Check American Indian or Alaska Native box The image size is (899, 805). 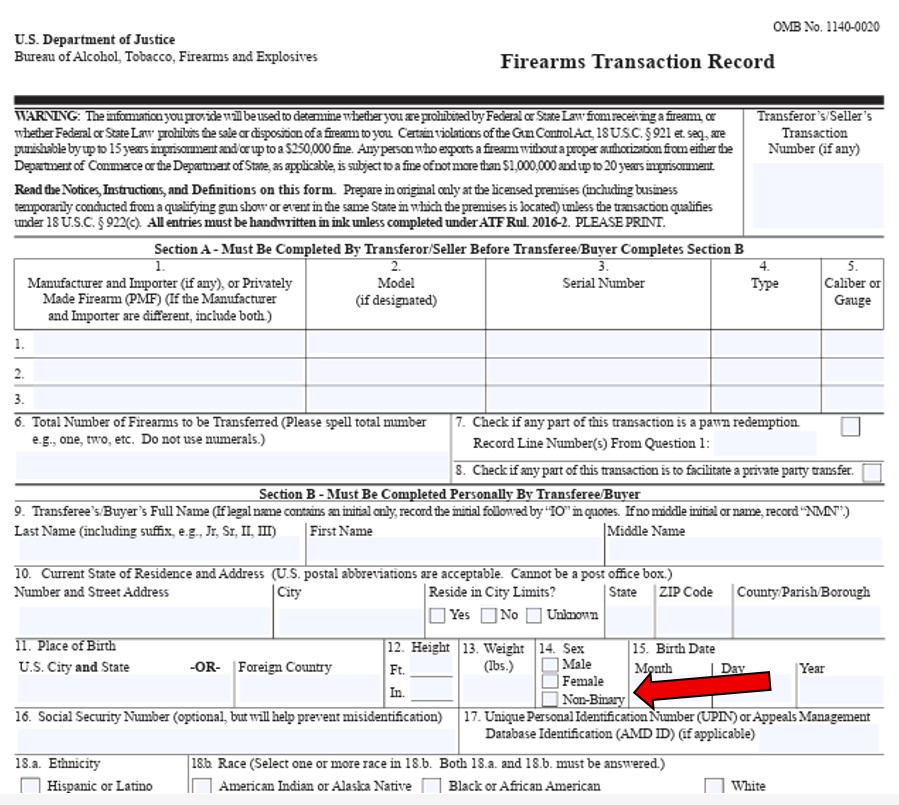[x=203, y=786]
